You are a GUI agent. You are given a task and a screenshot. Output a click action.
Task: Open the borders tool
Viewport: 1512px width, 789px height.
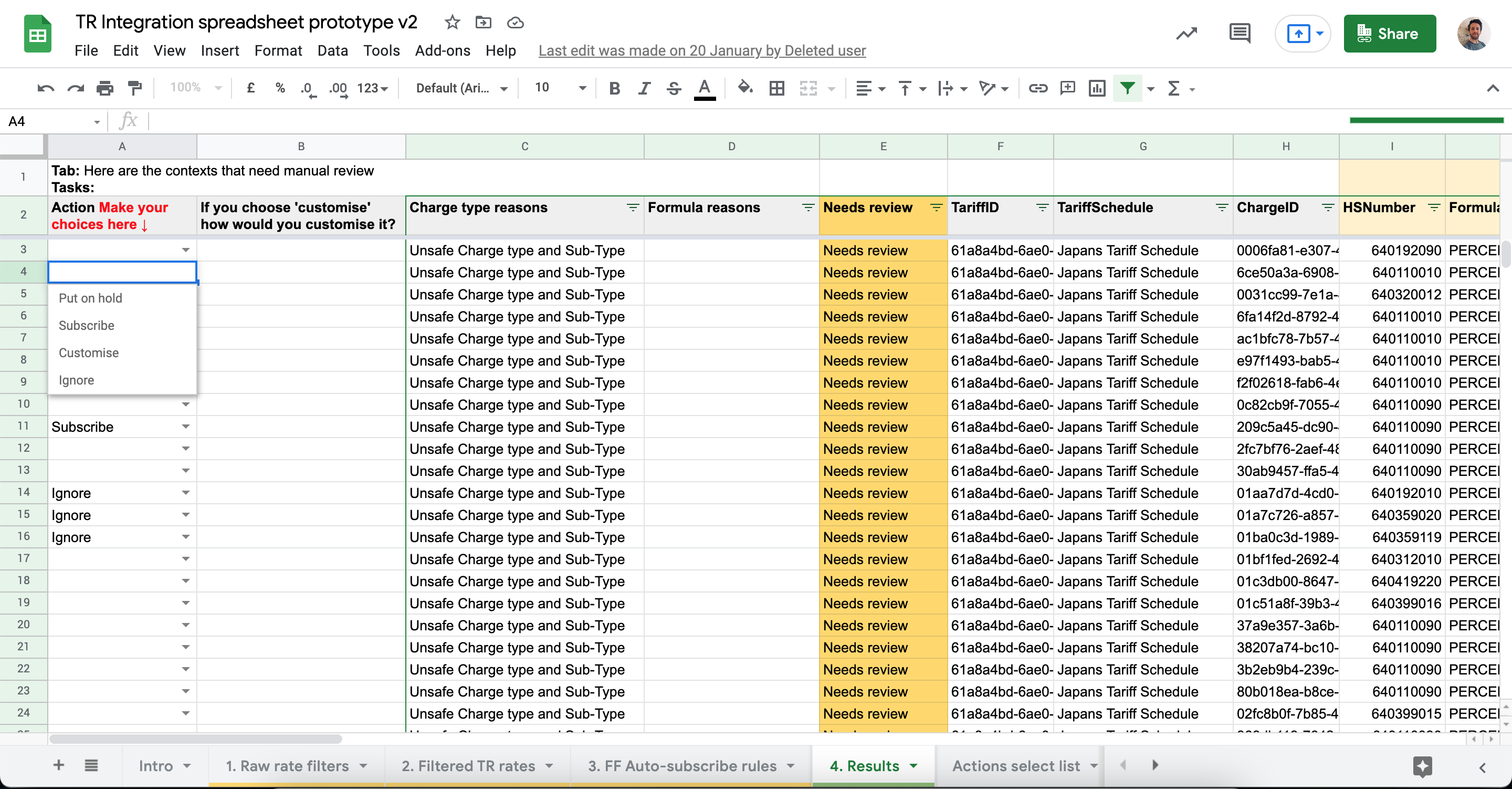pos(776,89)
